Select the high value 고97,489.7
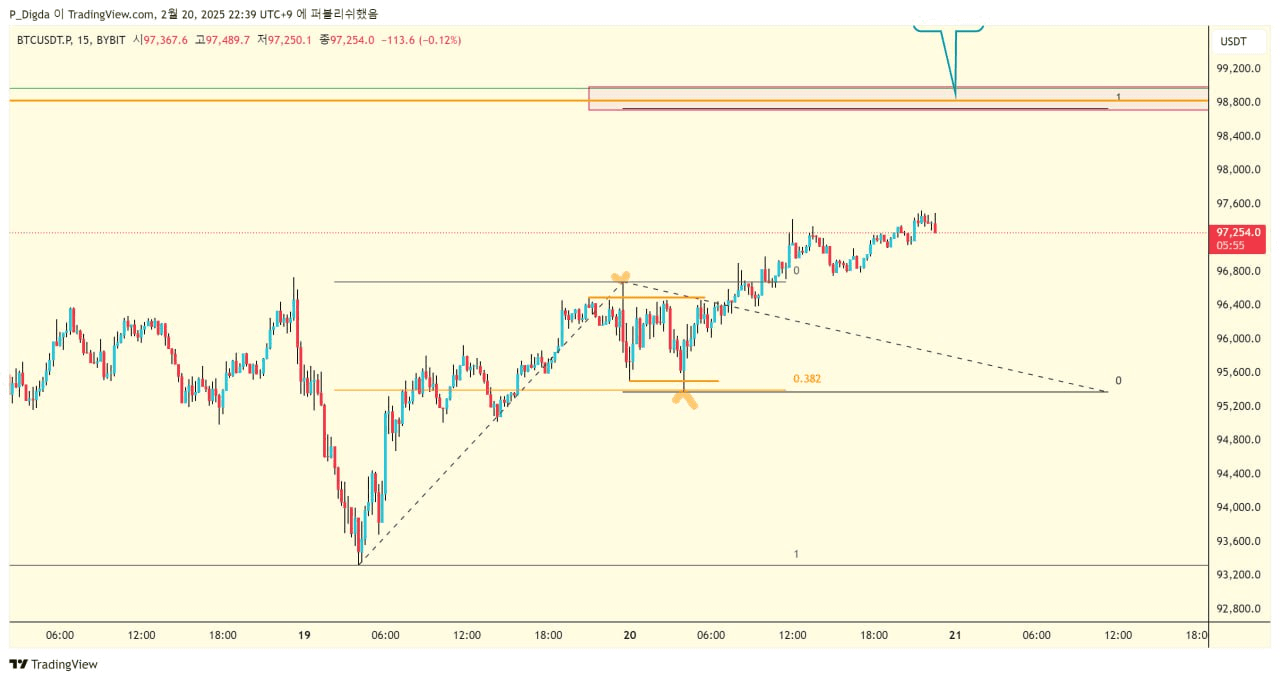This screenshot has height=681, width=1280. click(221, 40)
